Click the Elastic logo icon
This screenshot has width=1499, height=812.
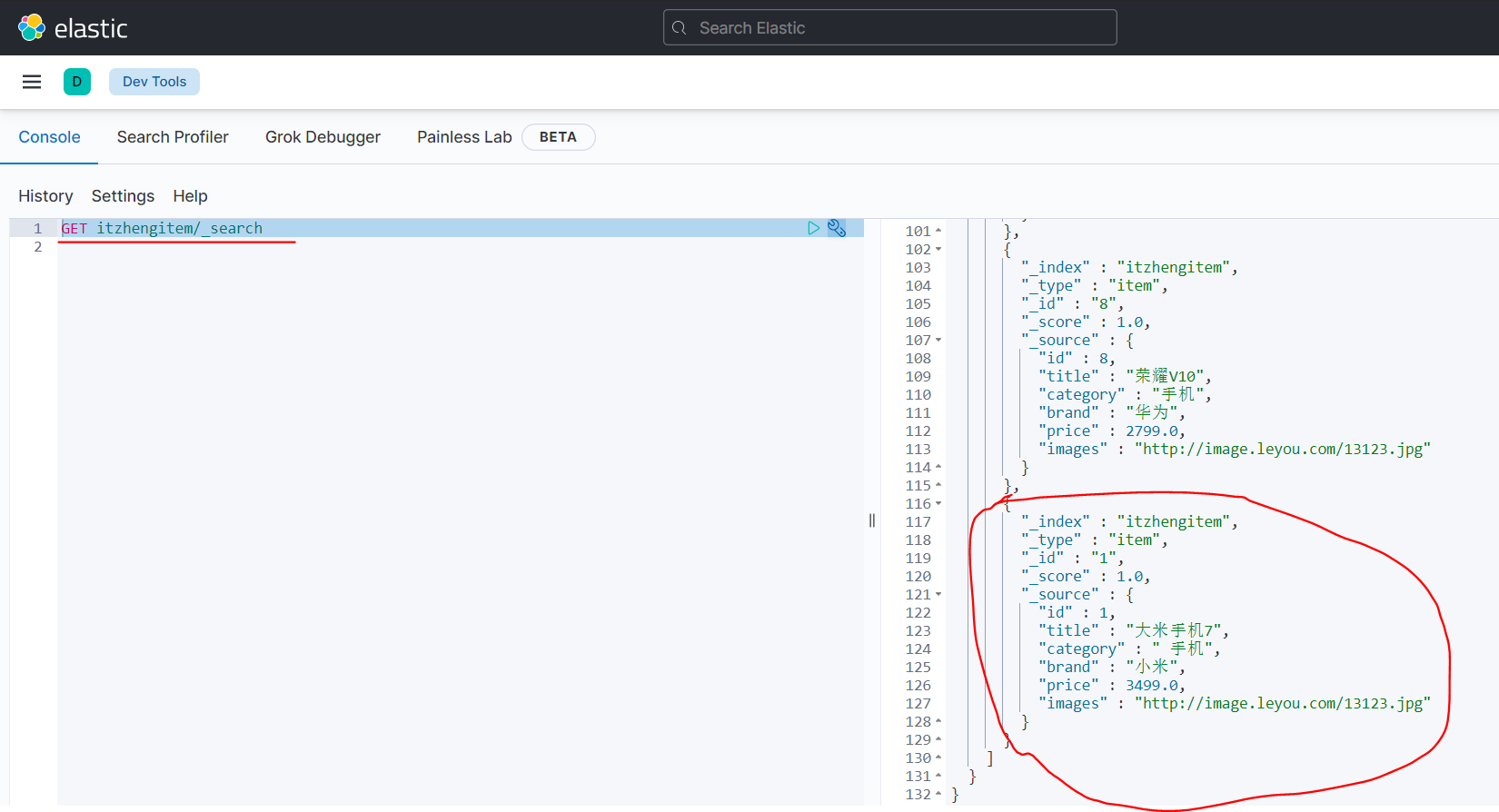(x=32, y=27)
